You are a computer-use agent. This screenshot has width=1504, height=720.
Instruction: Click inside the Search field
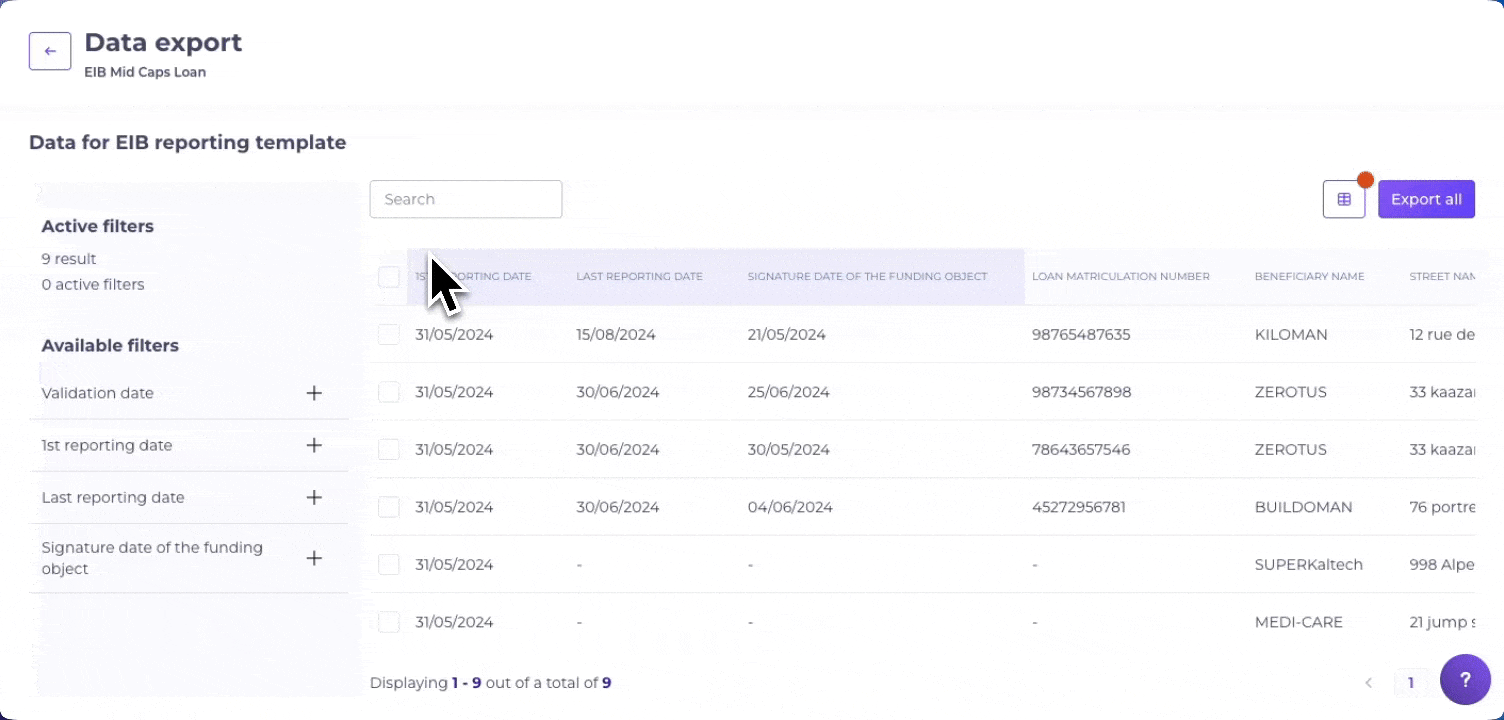(465, 198)
